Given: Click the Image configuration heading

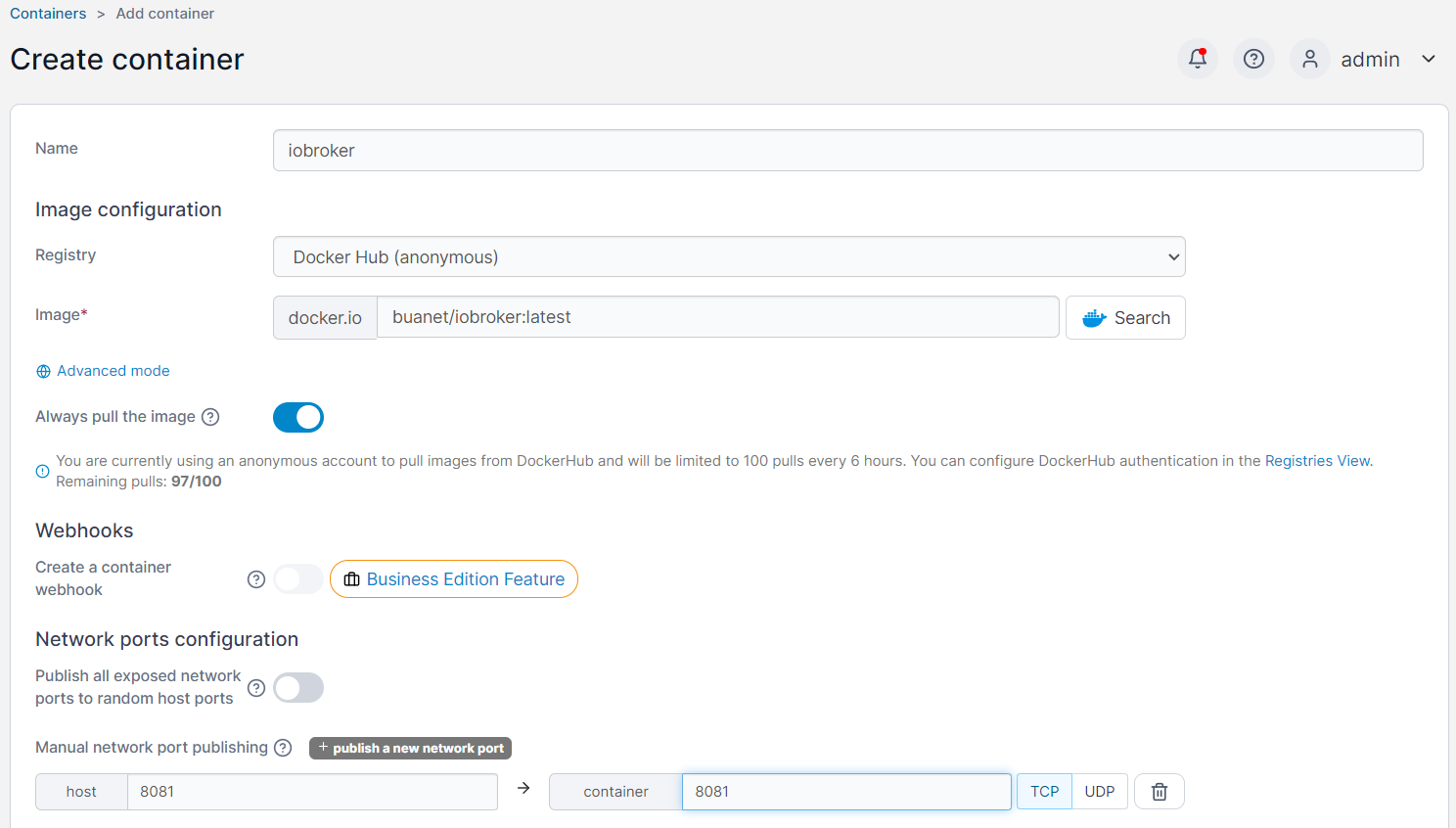Looking at the screenshot, I should tap(128, 209).
